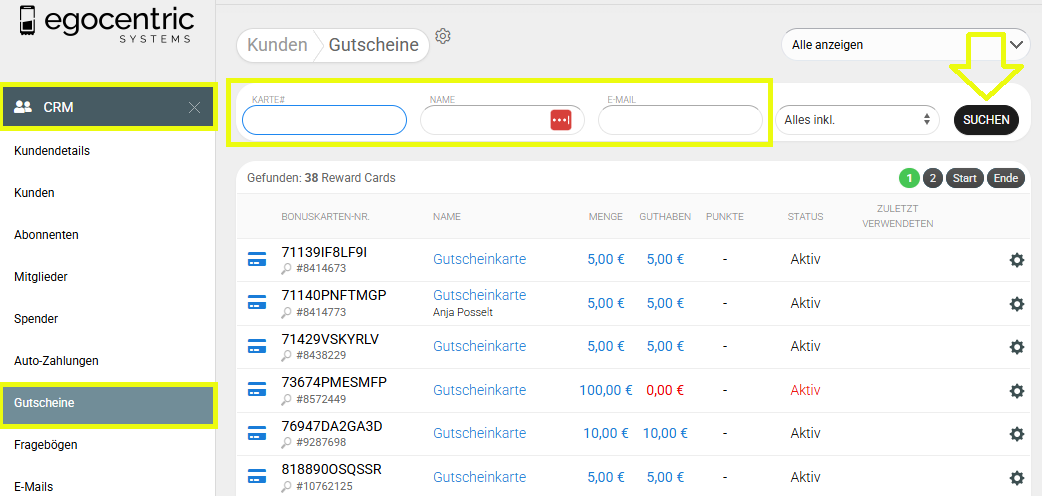Viewport: 1042px width, 496px height.
Task: Open gear menu for card 71139IF8LF9I
Action: pyautogui.click(x=1016, y=260)
